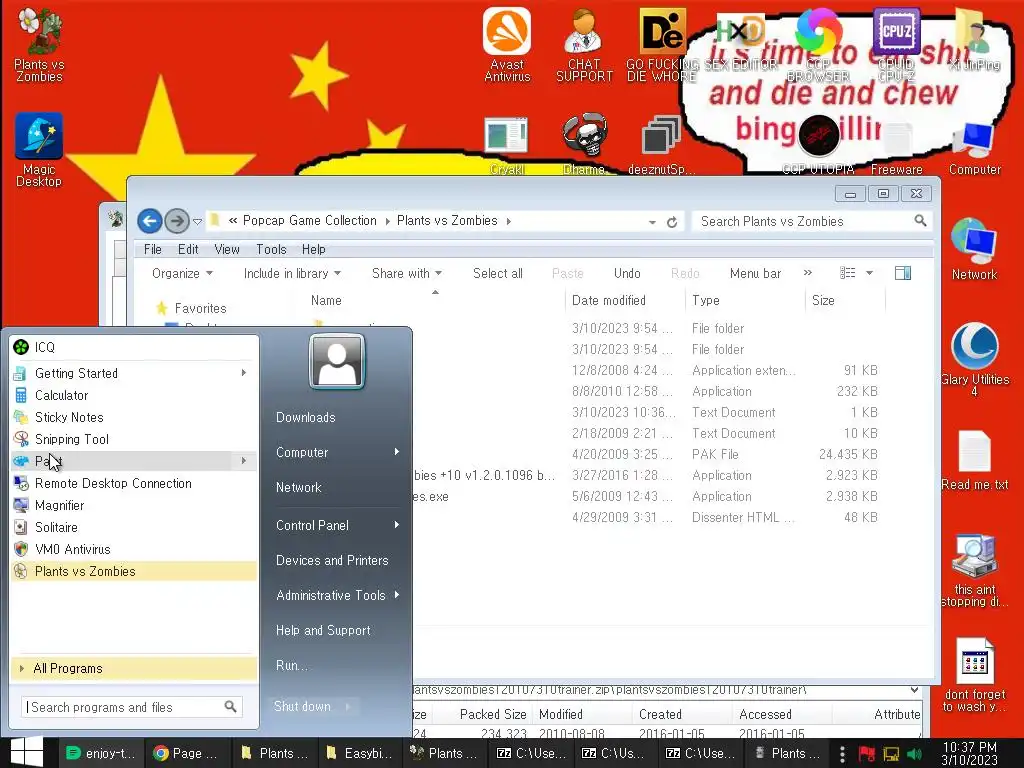Click the Explorer forward arrow button
The image size is (1024, 768).
pyautogui.click(x=176, y=221)
